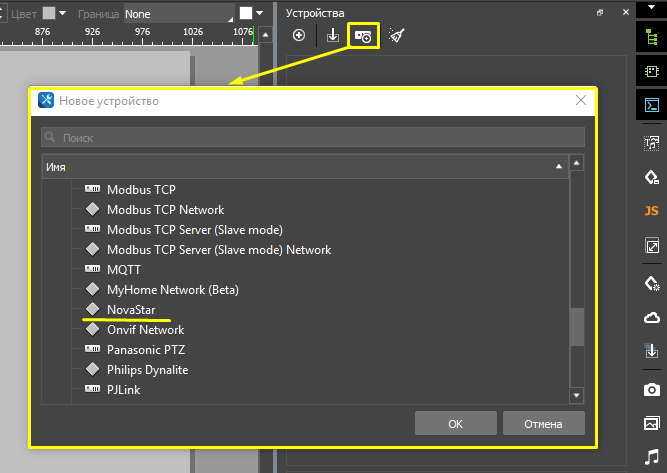
Task: Sort the list by Имя column header
Action: tap(300, 165)
